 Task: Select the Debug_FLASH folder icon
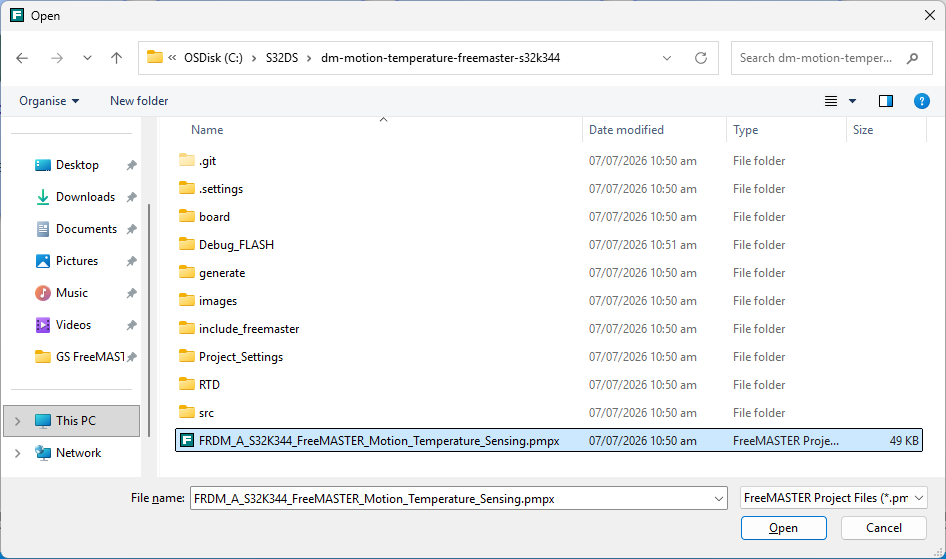click(x=187, y=244)
